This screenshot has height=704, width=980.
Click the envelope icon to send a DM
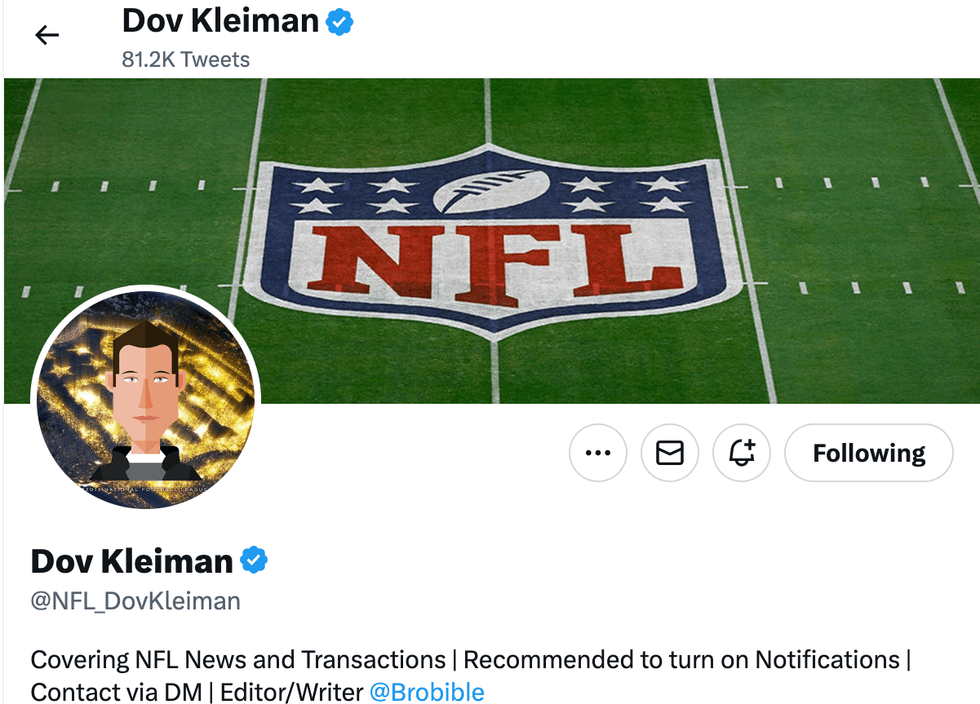[669, 453]
